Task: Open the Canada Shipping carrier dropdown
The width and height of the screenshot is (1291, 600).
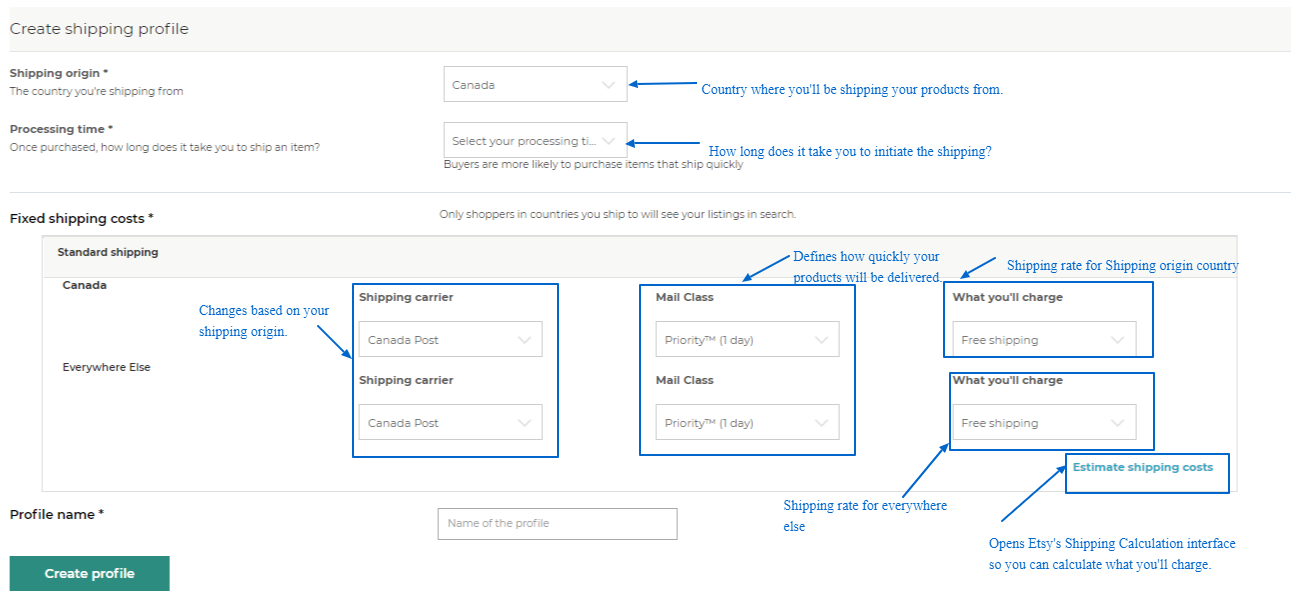Action: pos(450,339)
